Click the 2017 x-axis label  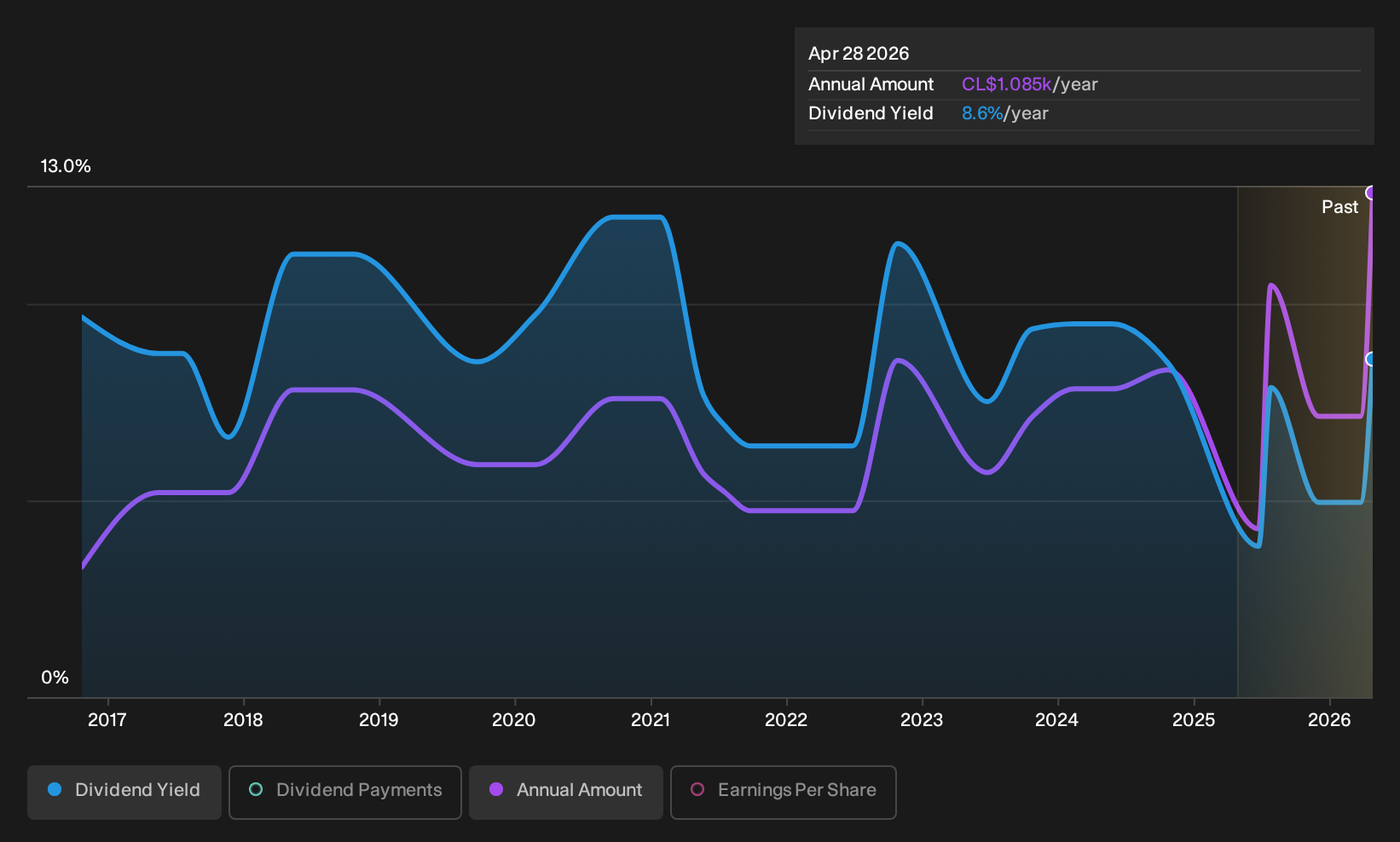click(x=107, y=720)
